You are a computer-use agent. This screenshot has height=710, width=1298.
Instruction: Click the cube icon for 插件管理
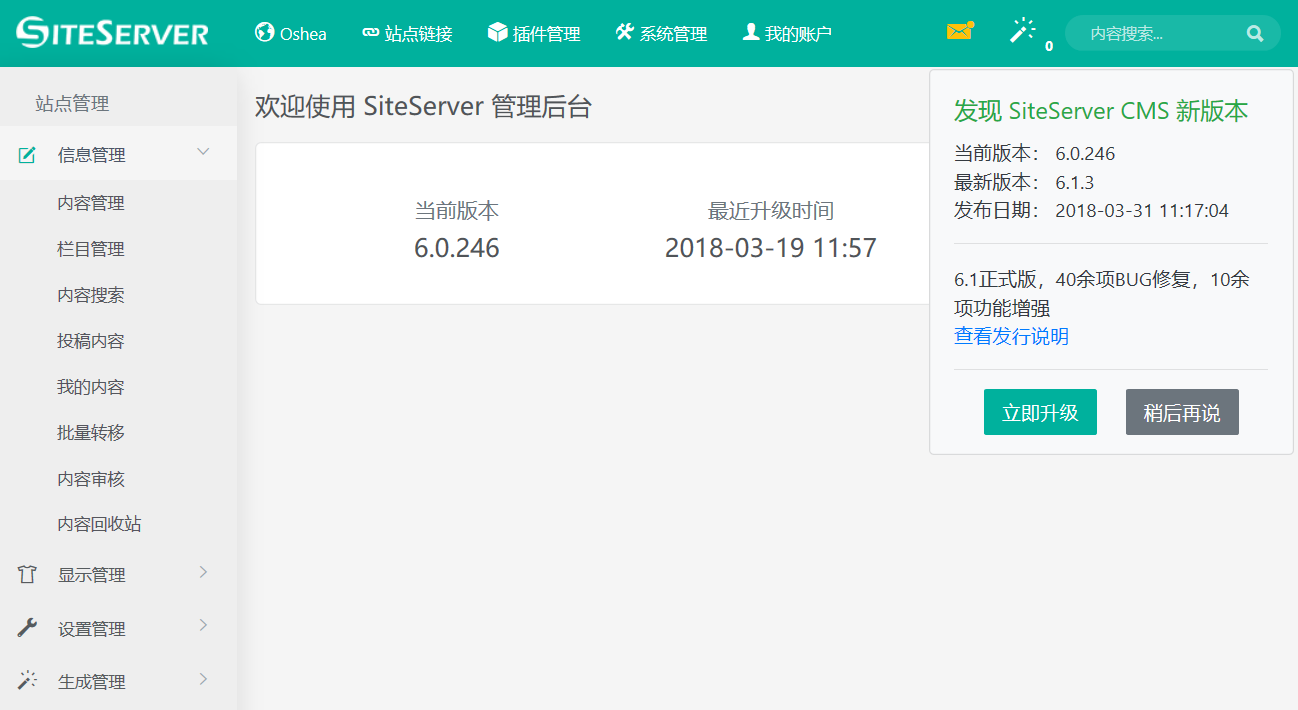(497, 32)
